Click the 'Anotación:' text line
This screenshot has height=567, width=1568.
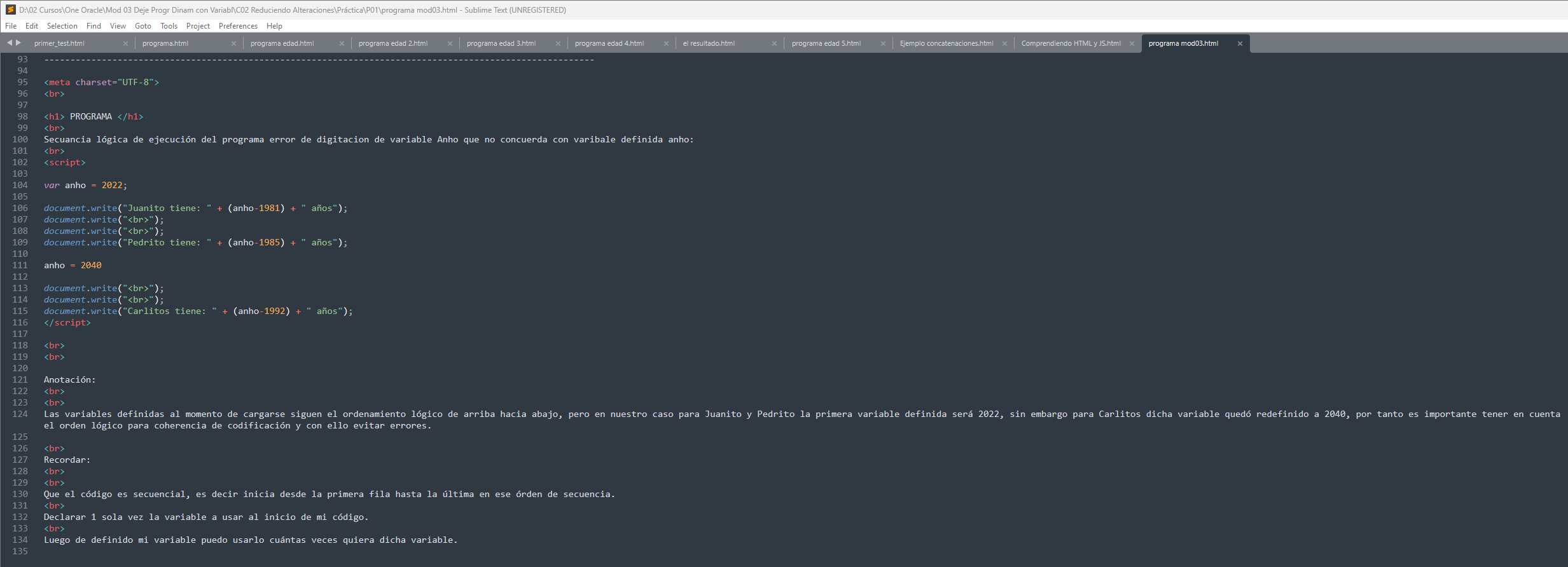(x=69, y=379)
